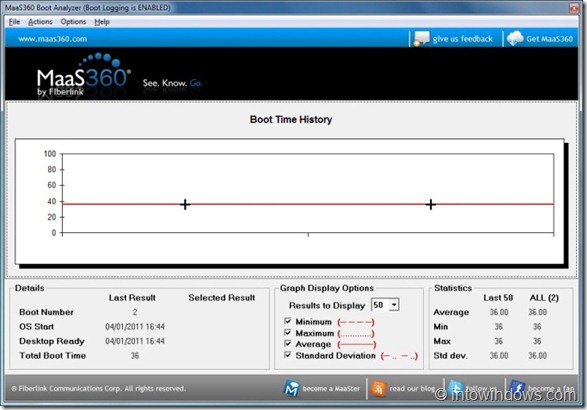Toggle the Maximum checkbox

click(288, 332)
